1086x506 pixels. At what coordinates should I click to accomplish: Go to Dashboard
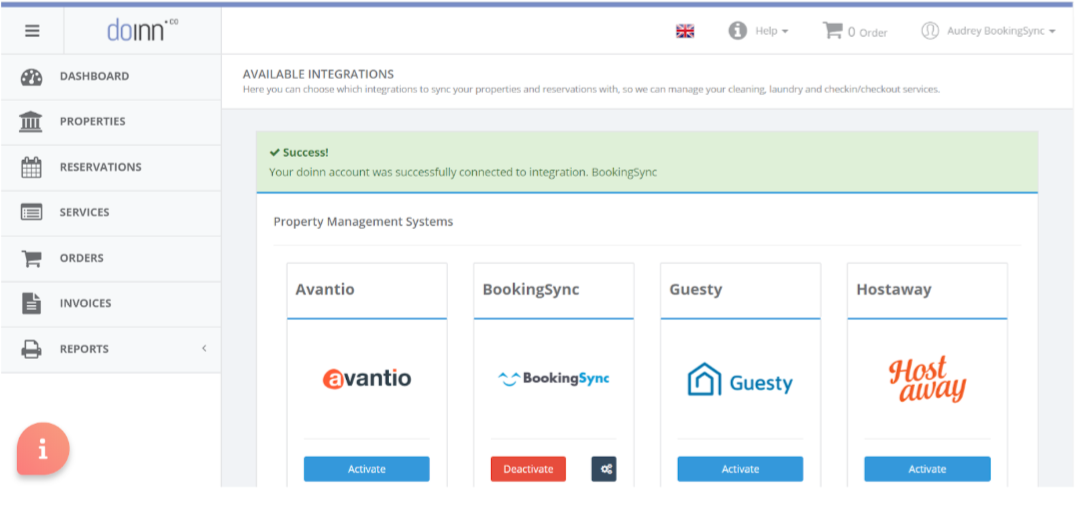[x=94, y=76]
